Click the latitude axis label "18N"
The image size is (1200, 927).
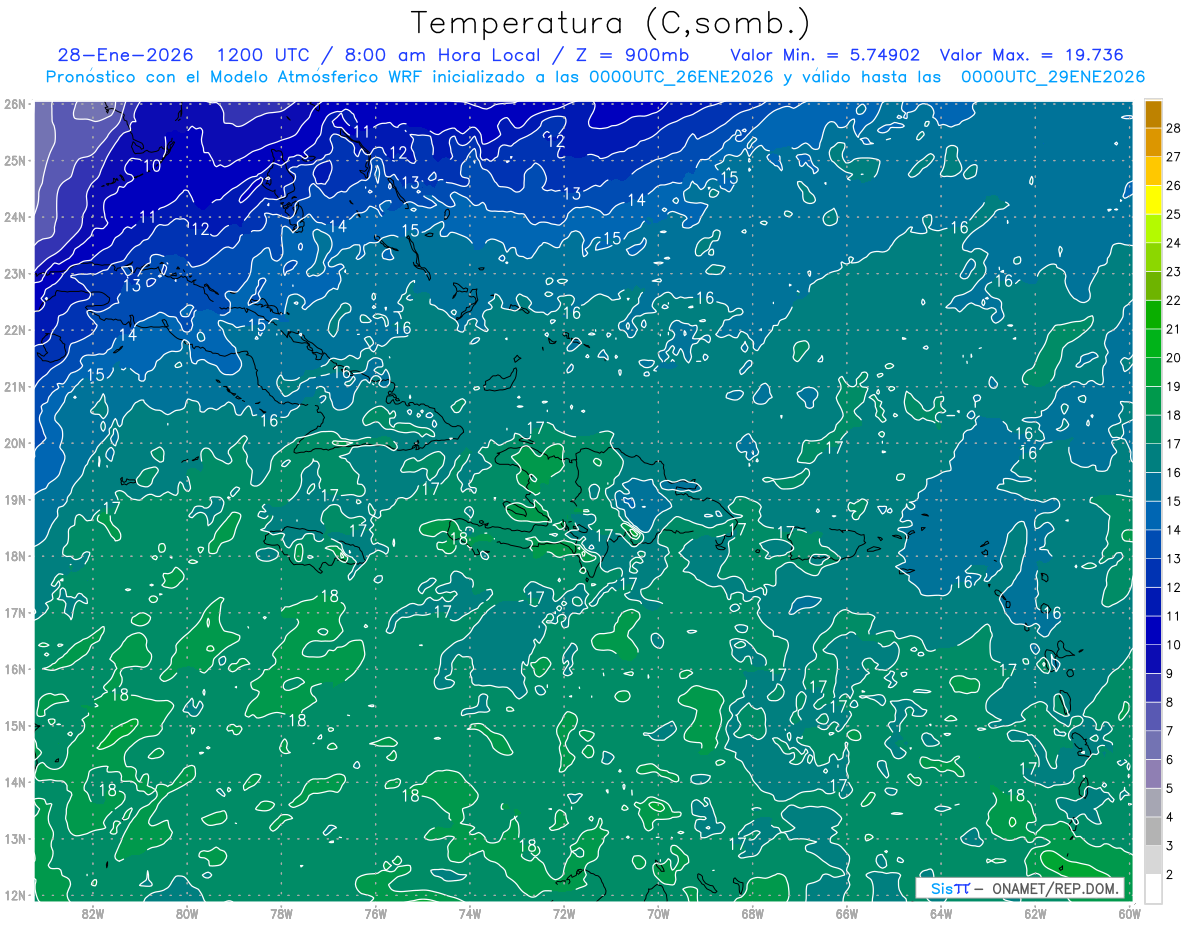[x=15, y=556]
